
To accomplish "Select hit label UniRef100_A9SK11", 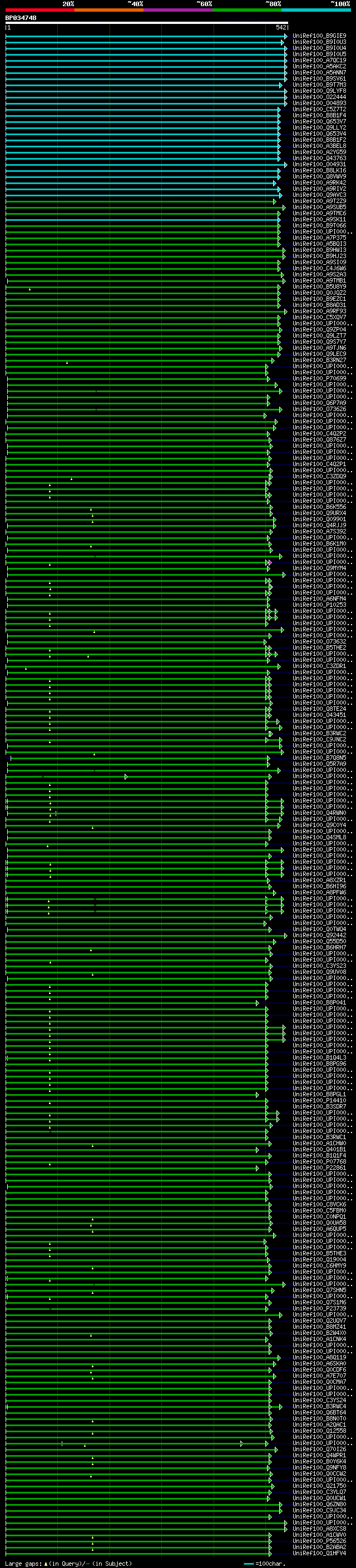I will click(x=319, y=220).
